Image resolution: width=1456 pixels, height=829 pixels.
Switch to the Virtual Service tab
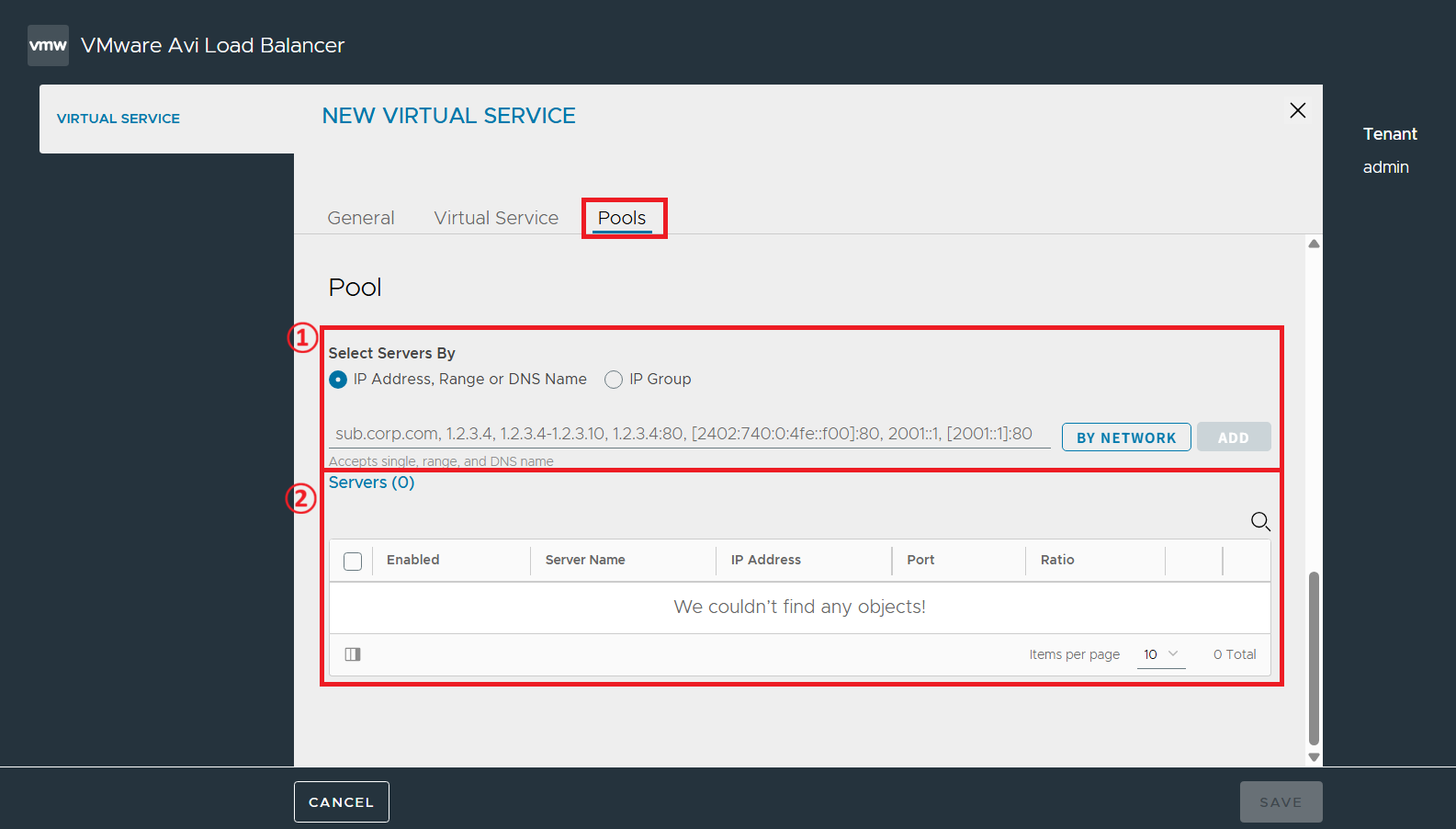[496, 218]
